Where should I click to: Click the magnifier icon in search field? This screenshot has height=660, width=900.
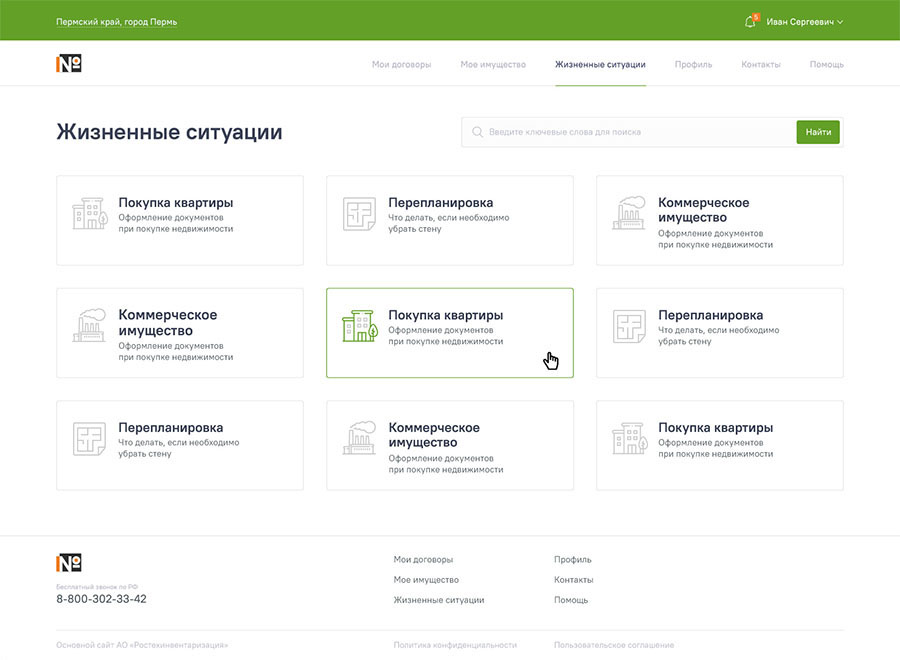pos(477,132)
